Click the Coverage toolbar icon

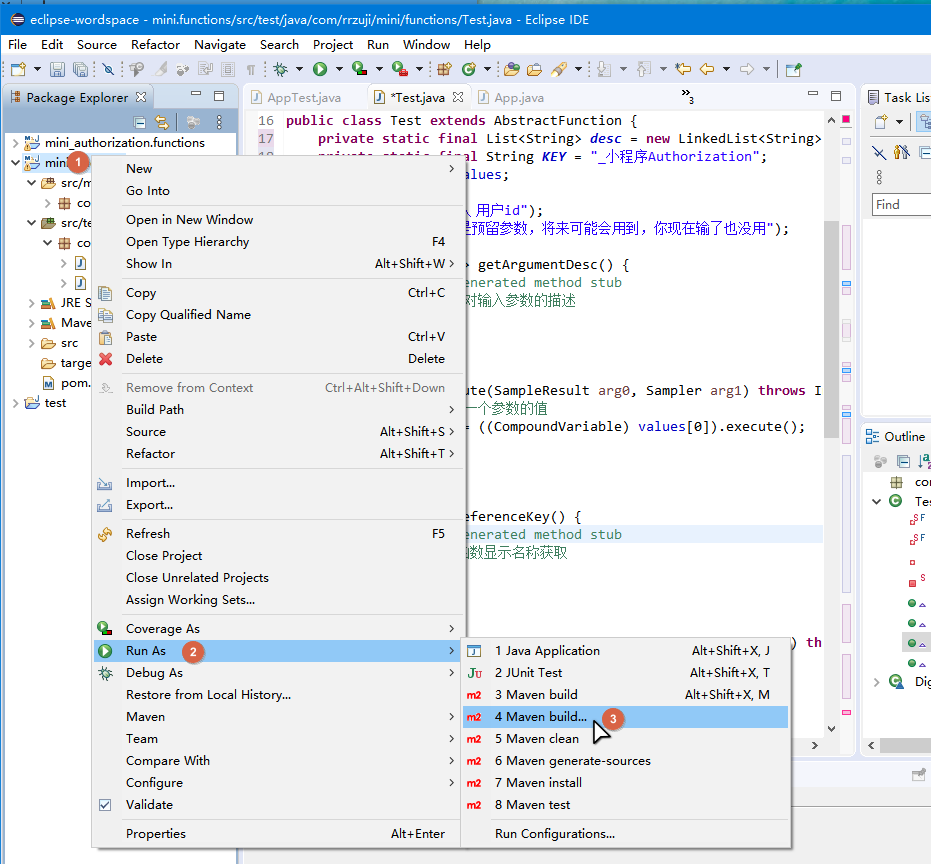click(360, 69)
